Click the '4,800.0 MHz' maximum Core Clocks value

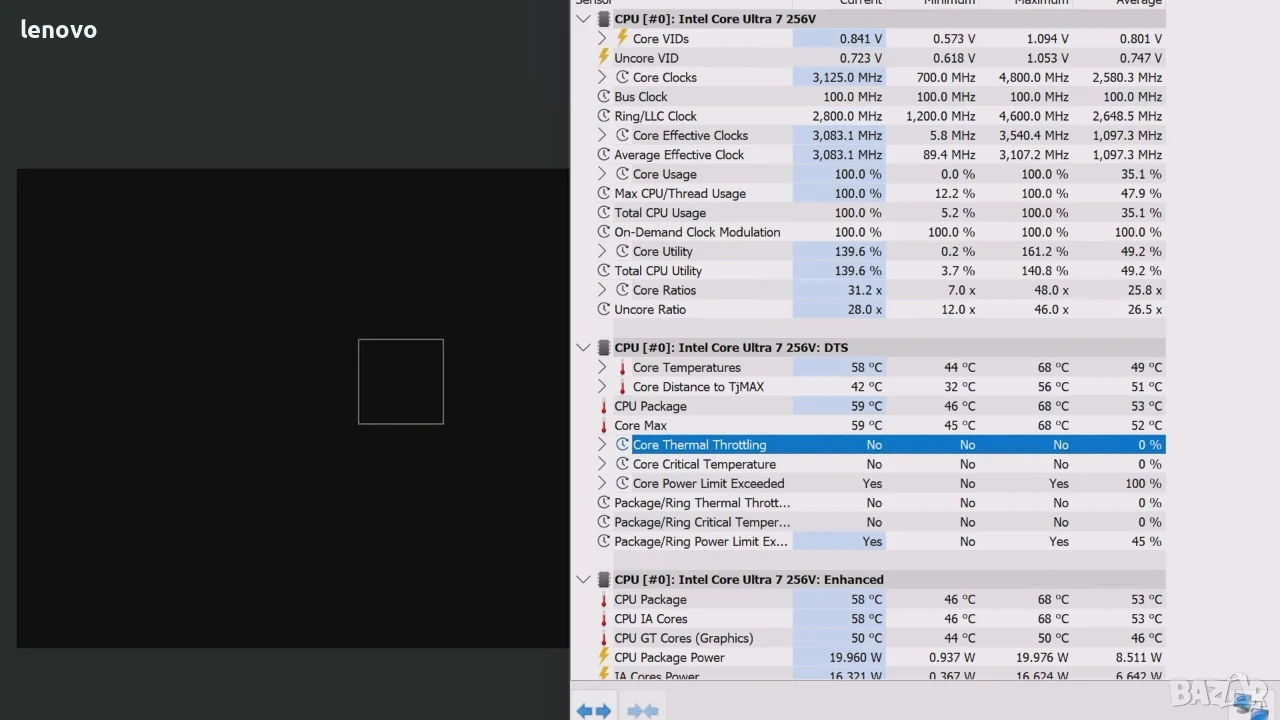[1033, 78]
